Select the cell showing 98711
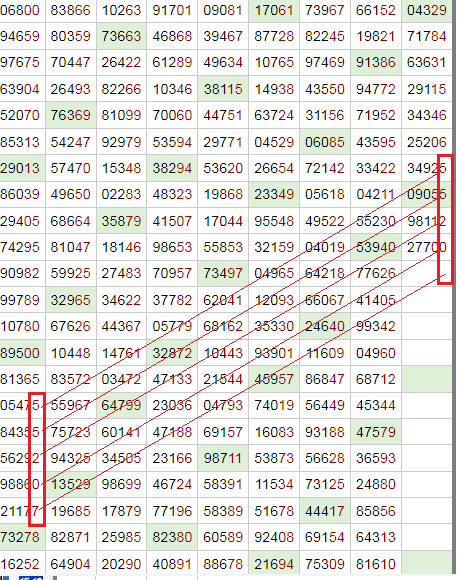This screenshot has width=458, height=580. (x=223, y=458)
